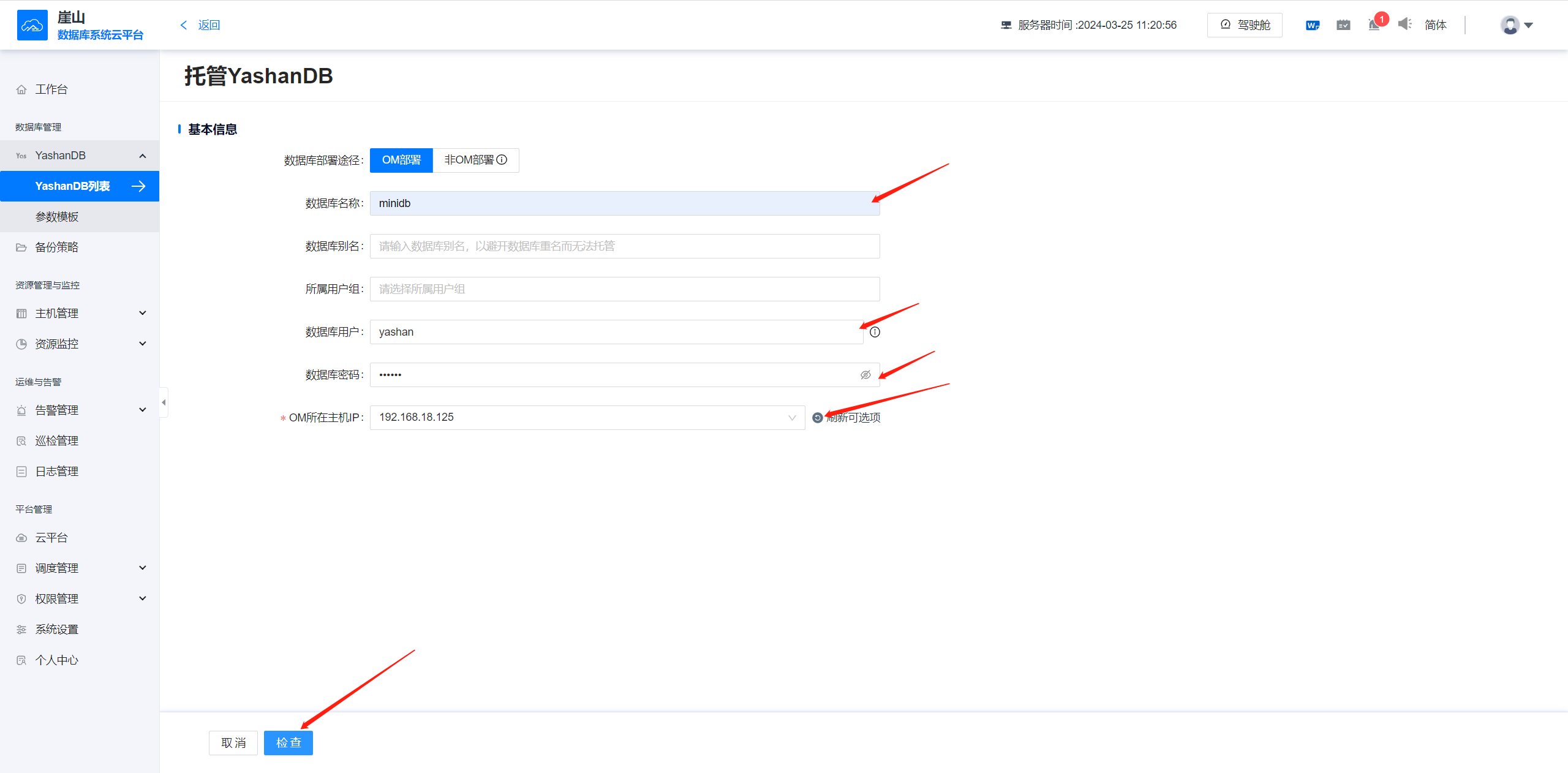Image resolution: width=1568 pixels, height=773 pixels.
Task: Click the speaker sound icon in header
Action: pyautogui.click(x=1404, y=25)
